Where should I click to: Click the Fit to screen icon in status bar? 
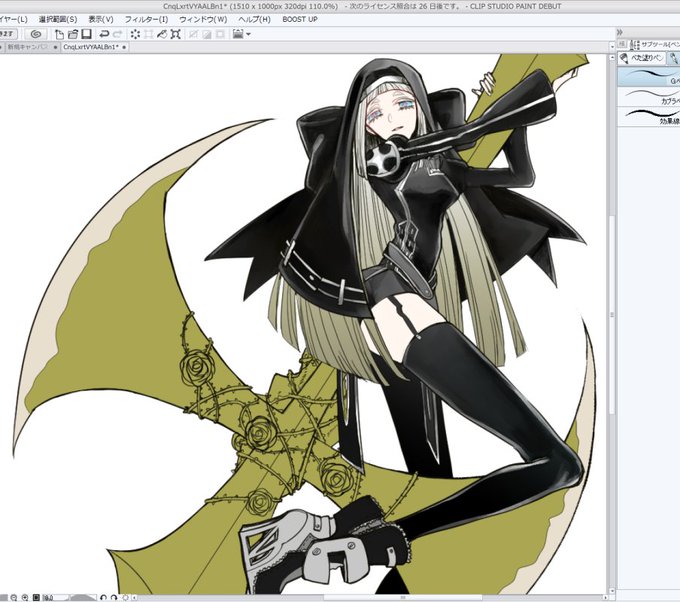pos(36,598)
